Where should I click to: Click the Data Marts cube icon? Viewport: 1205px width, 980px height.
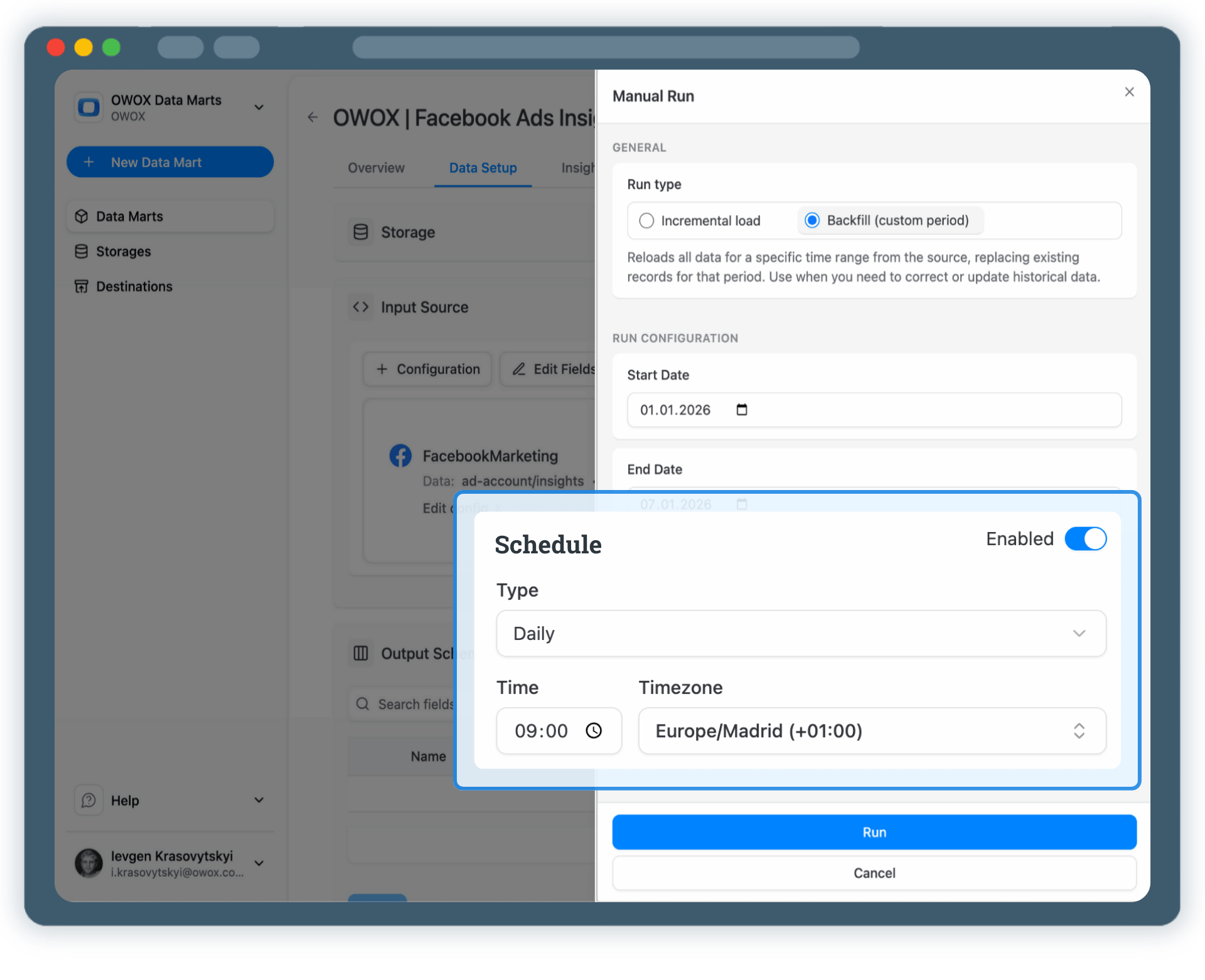coord(82,216)
